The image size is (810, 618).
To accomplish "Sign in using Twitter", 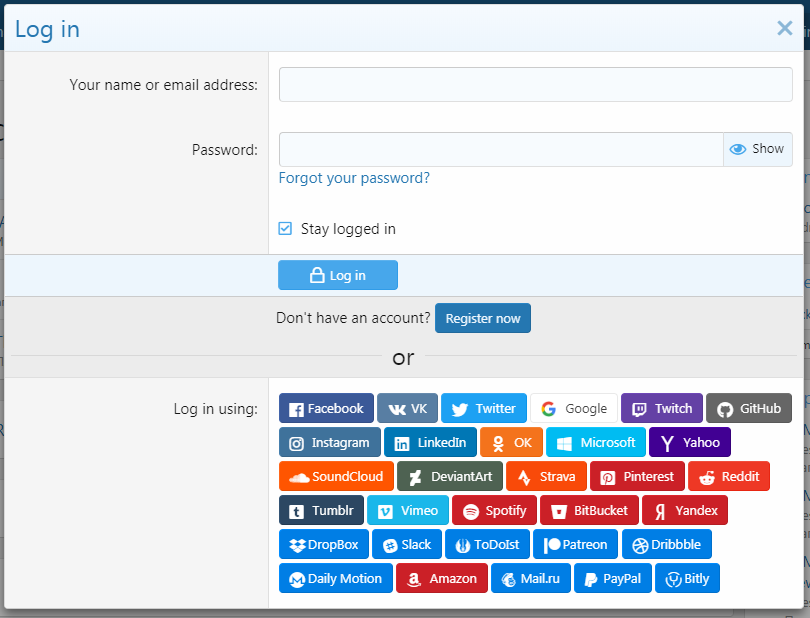I will tap(484, 408).
